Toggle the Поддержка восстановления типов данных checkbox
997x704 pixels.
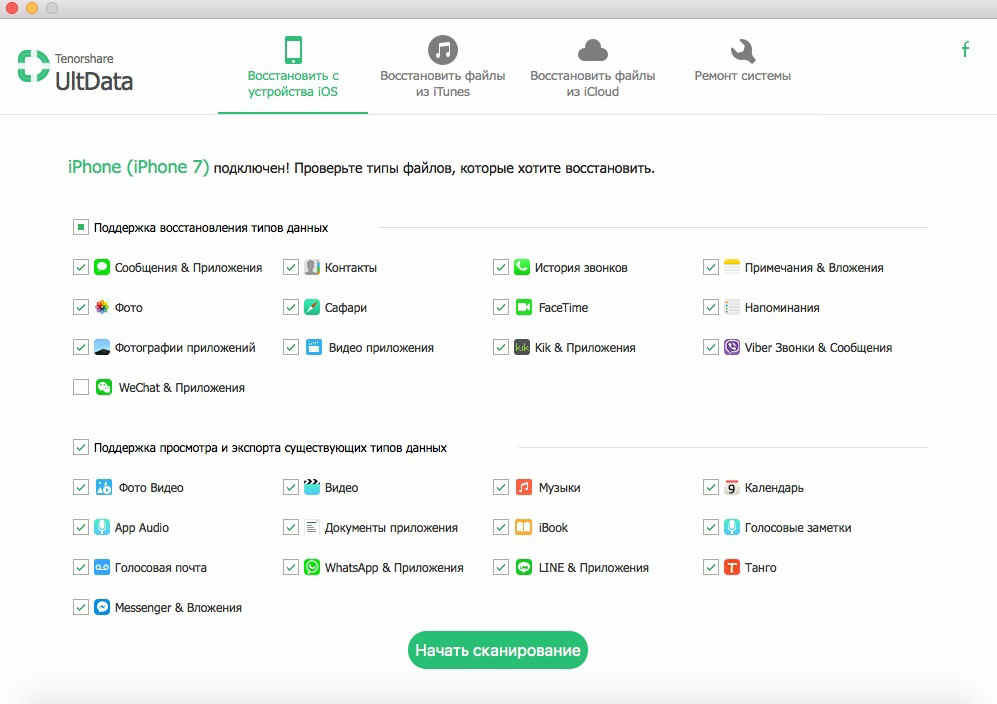point(81,228)
